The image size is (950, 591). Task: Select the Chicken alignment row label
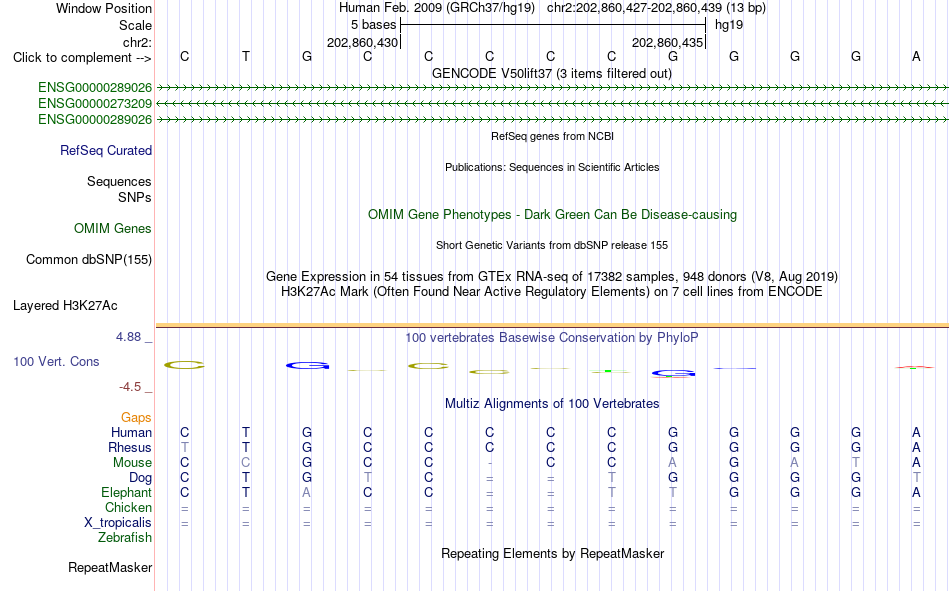tap(128, 507)
